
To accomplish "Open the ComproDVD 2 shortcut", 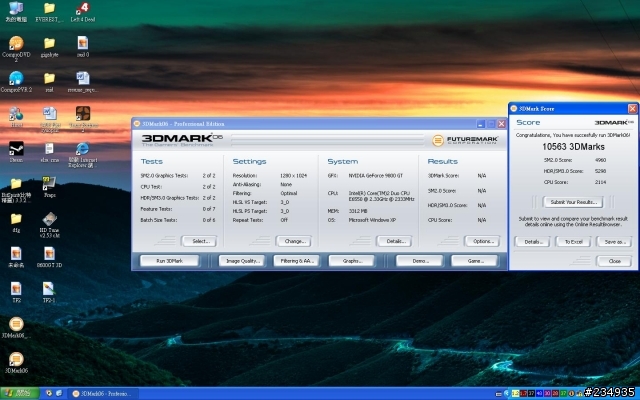I will tap(16, 48).
